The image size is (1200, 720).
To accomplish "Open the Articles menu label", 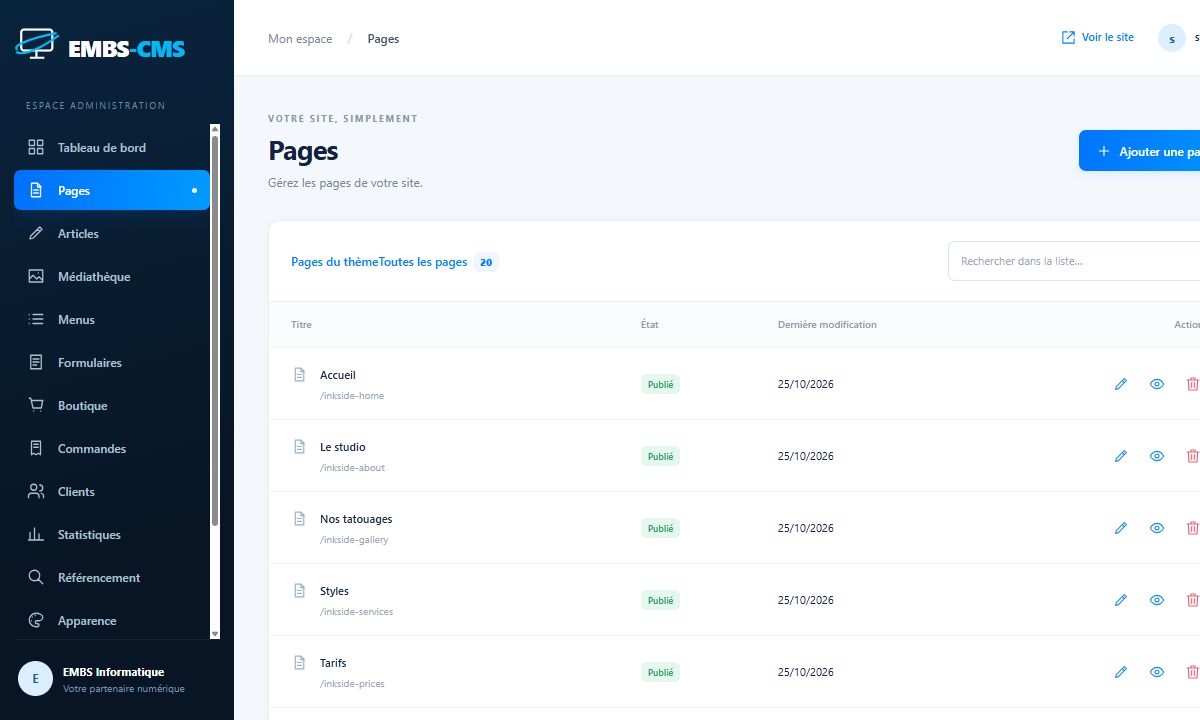I will [x=78, y=233].
